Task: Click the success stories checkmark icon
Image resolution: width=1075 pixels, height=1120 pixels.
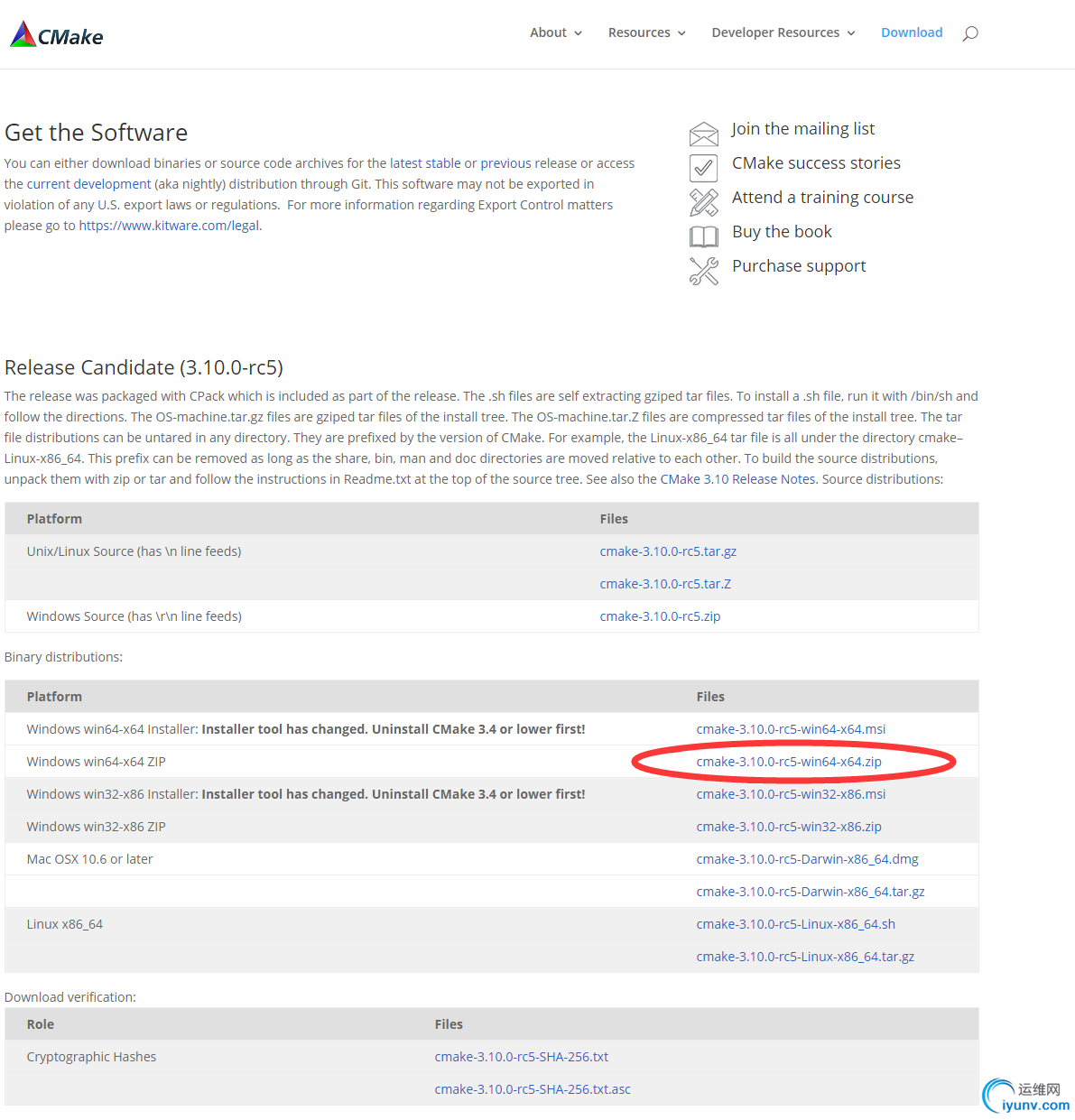Action: click(x=704, y=168)
